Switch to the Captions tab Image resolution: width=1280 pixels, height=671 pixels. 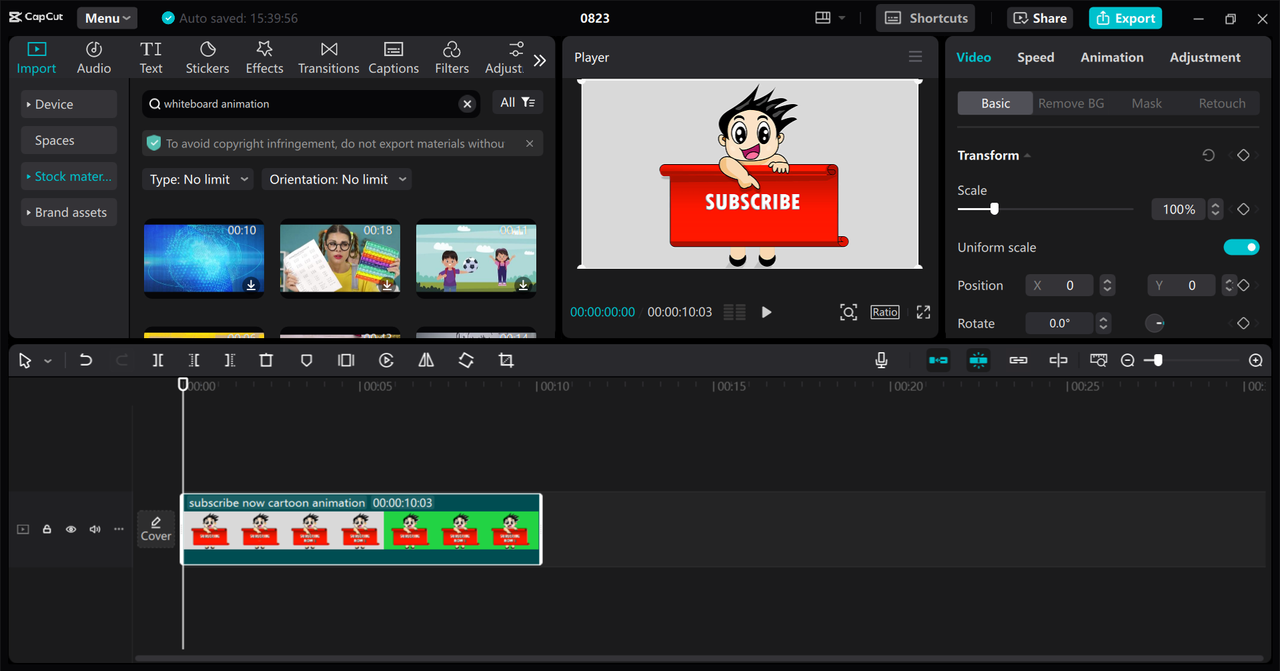(393, 57)
